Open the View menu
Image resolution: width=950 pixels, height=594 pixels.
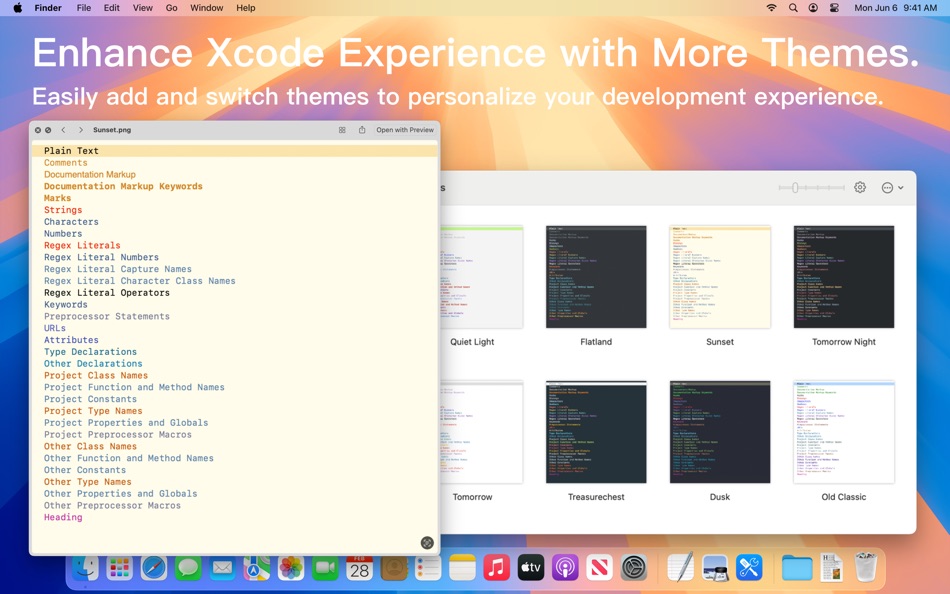142,8
